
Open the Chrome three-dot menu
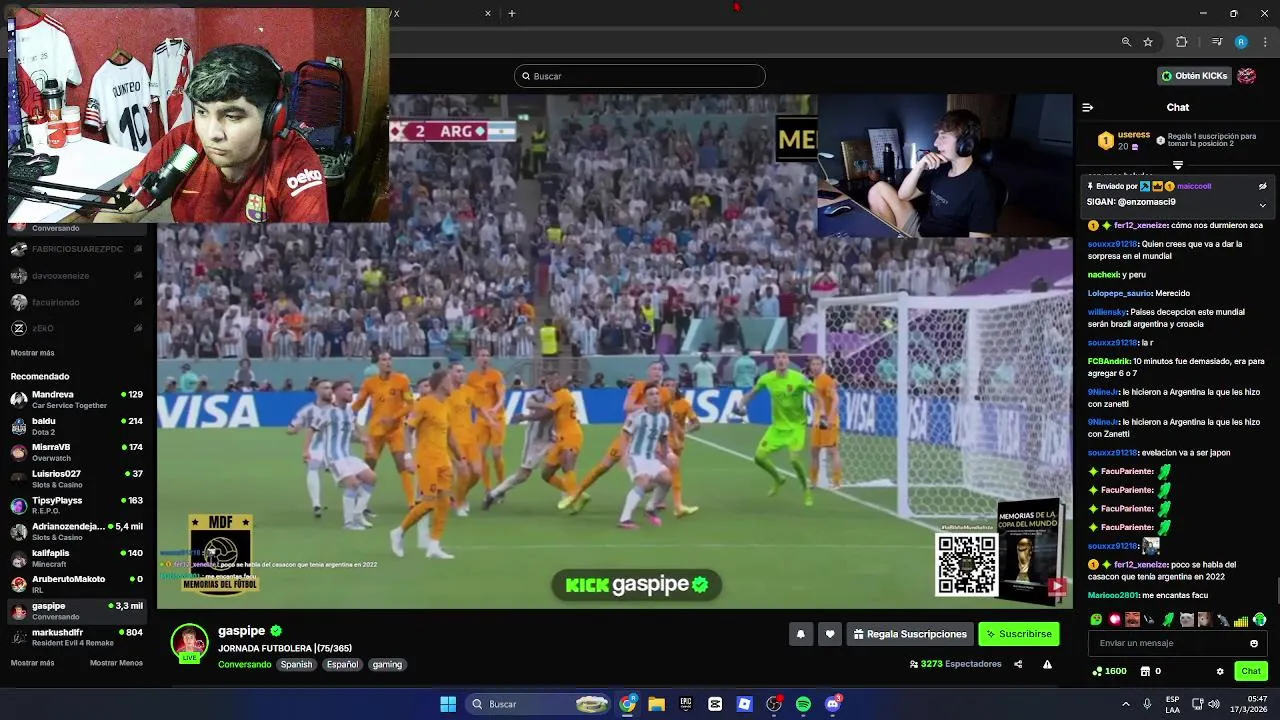pyautogui.click(x=1265, y=42)
